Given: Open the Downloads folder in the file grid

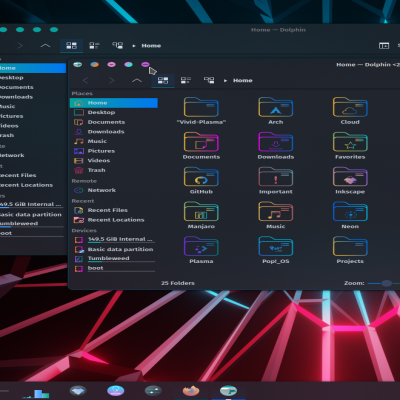Looking at the screenshot, I should pos(276,146).
